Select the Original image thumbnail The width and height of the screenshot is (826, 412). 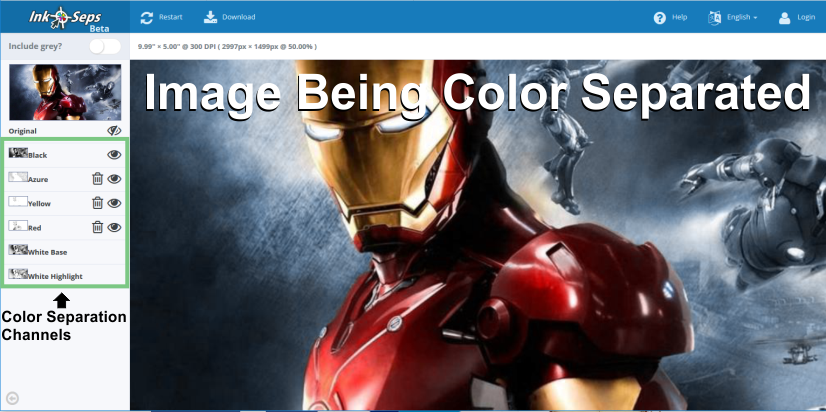tap(65, 92)
